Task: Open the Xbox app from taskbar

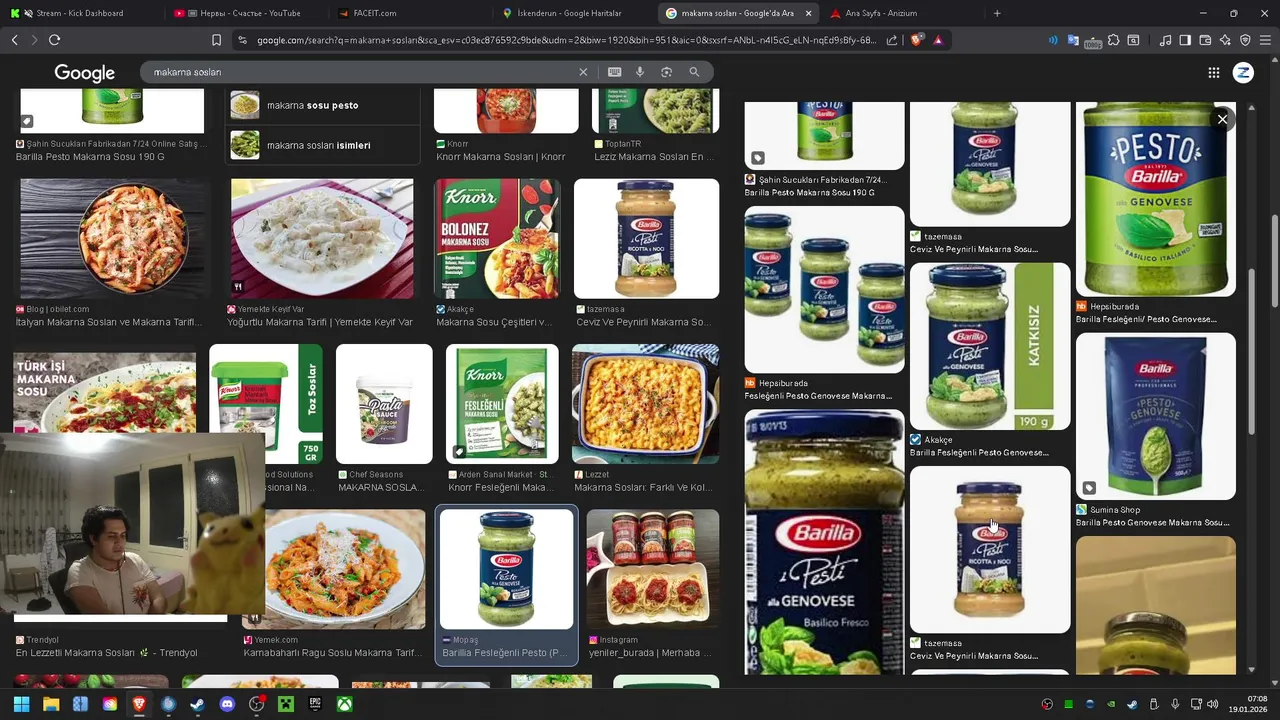Action: pos(344,704)
